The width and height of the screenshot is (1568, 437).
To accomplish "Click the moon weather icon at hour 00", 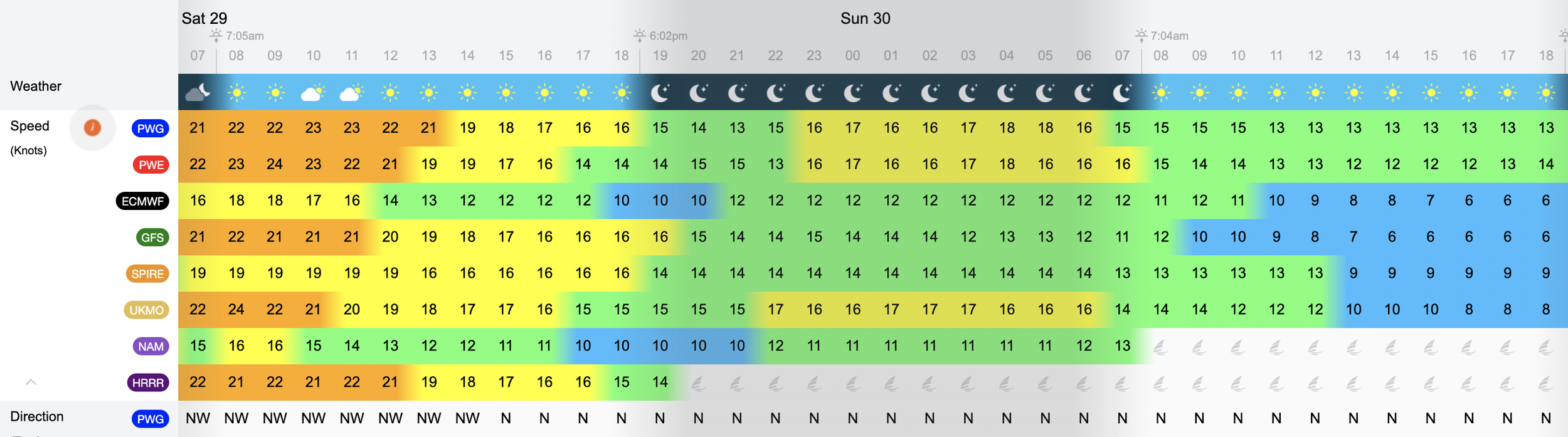I will (x=852, y=93).
